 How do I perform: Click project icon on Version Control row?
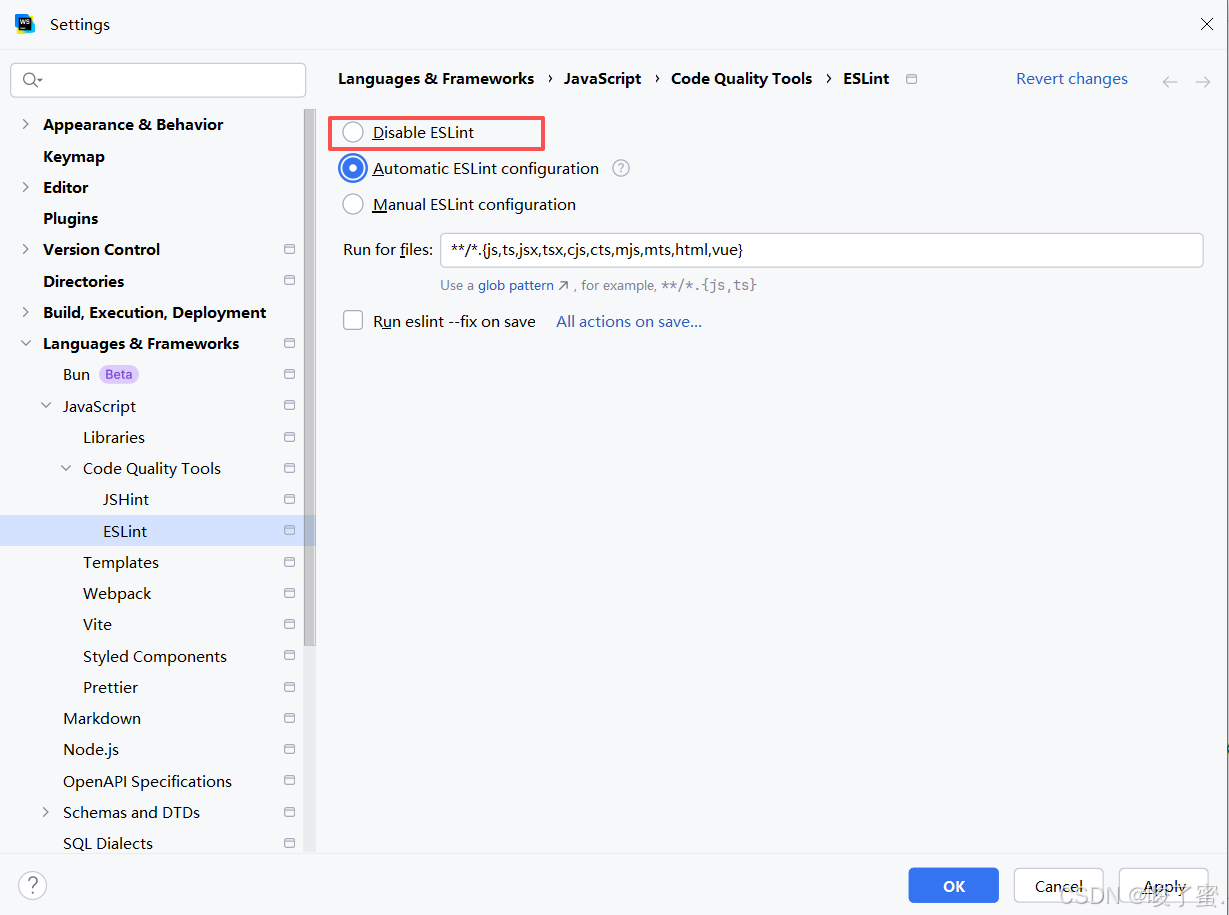click(x=289, y=249)
